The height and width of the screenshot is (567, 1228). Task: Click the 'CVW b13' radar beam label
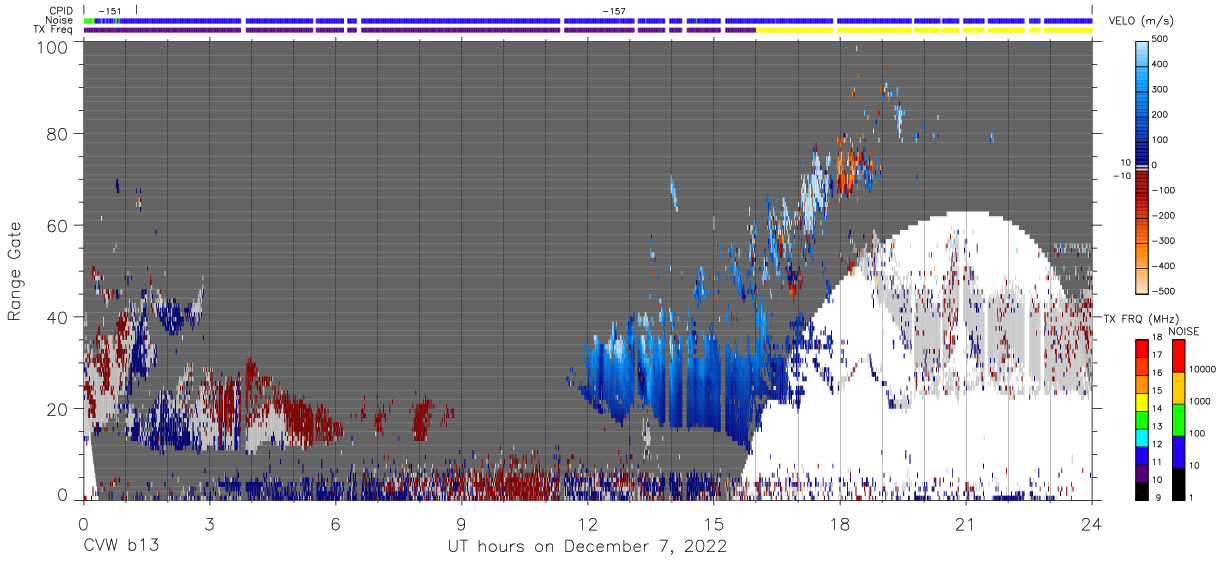click(x=120, y=547)
